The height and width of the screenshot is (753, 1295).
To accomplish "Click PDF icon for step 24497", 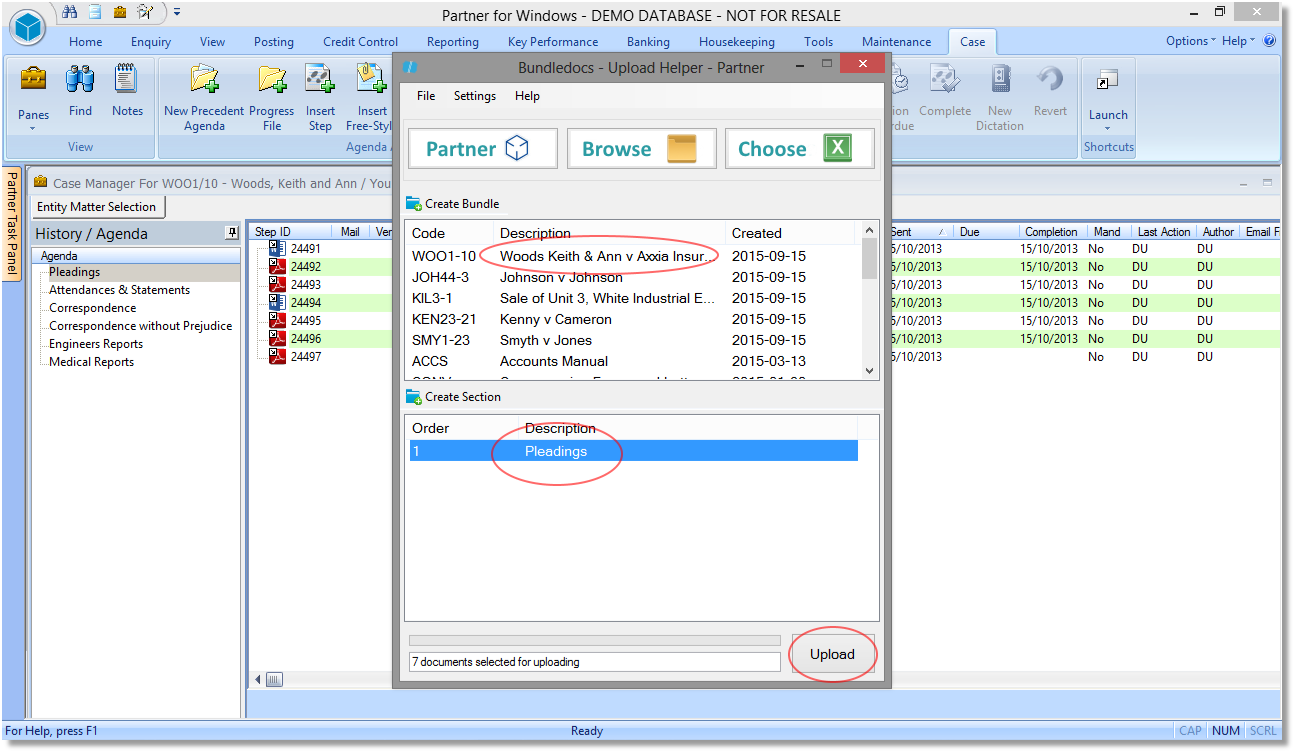I will pyautogui.click(x=278, y=357).
